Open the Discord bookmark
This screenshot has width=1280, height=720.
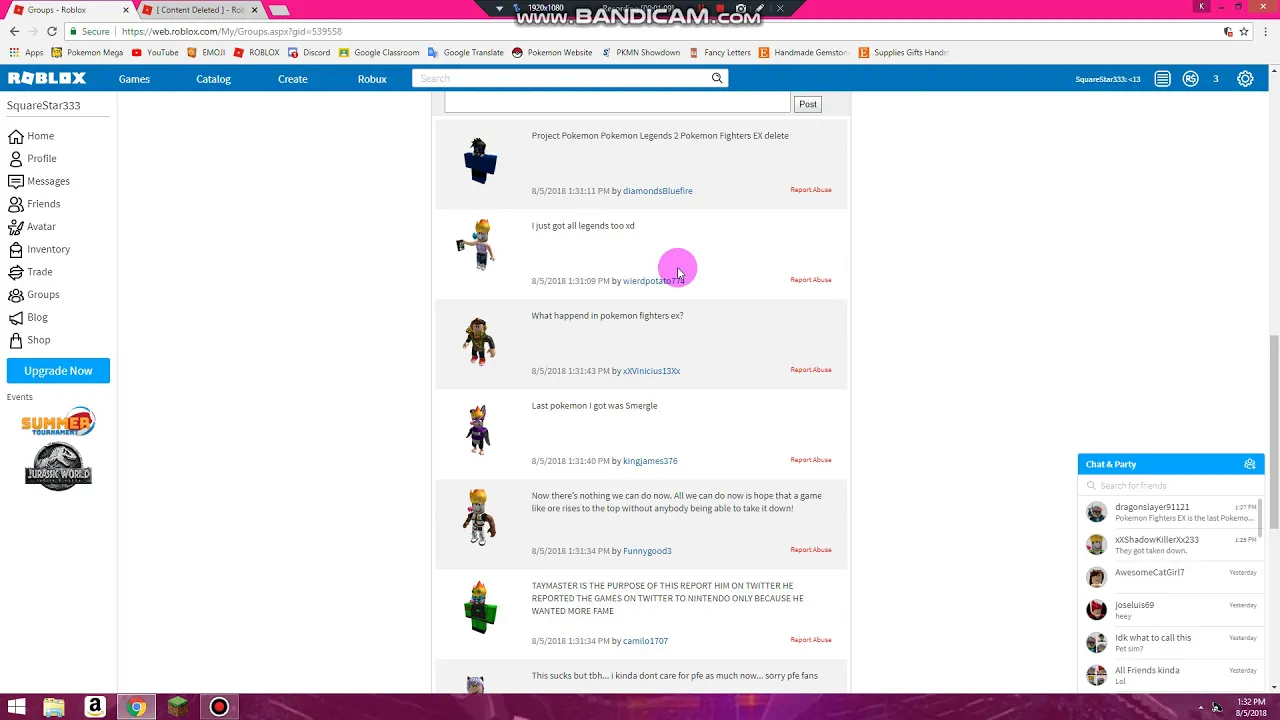[x=309, y=53]
